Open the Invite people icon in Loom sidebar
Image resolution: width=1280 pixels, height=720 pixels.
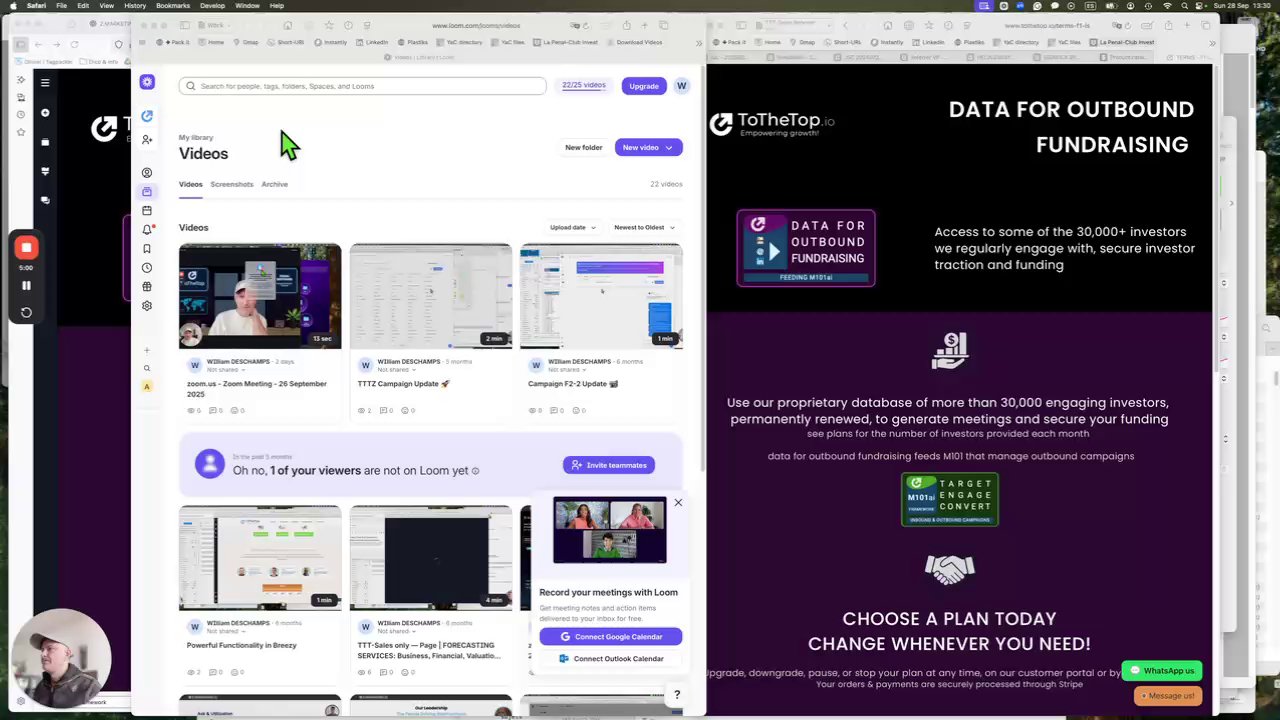tap(147, 139)
